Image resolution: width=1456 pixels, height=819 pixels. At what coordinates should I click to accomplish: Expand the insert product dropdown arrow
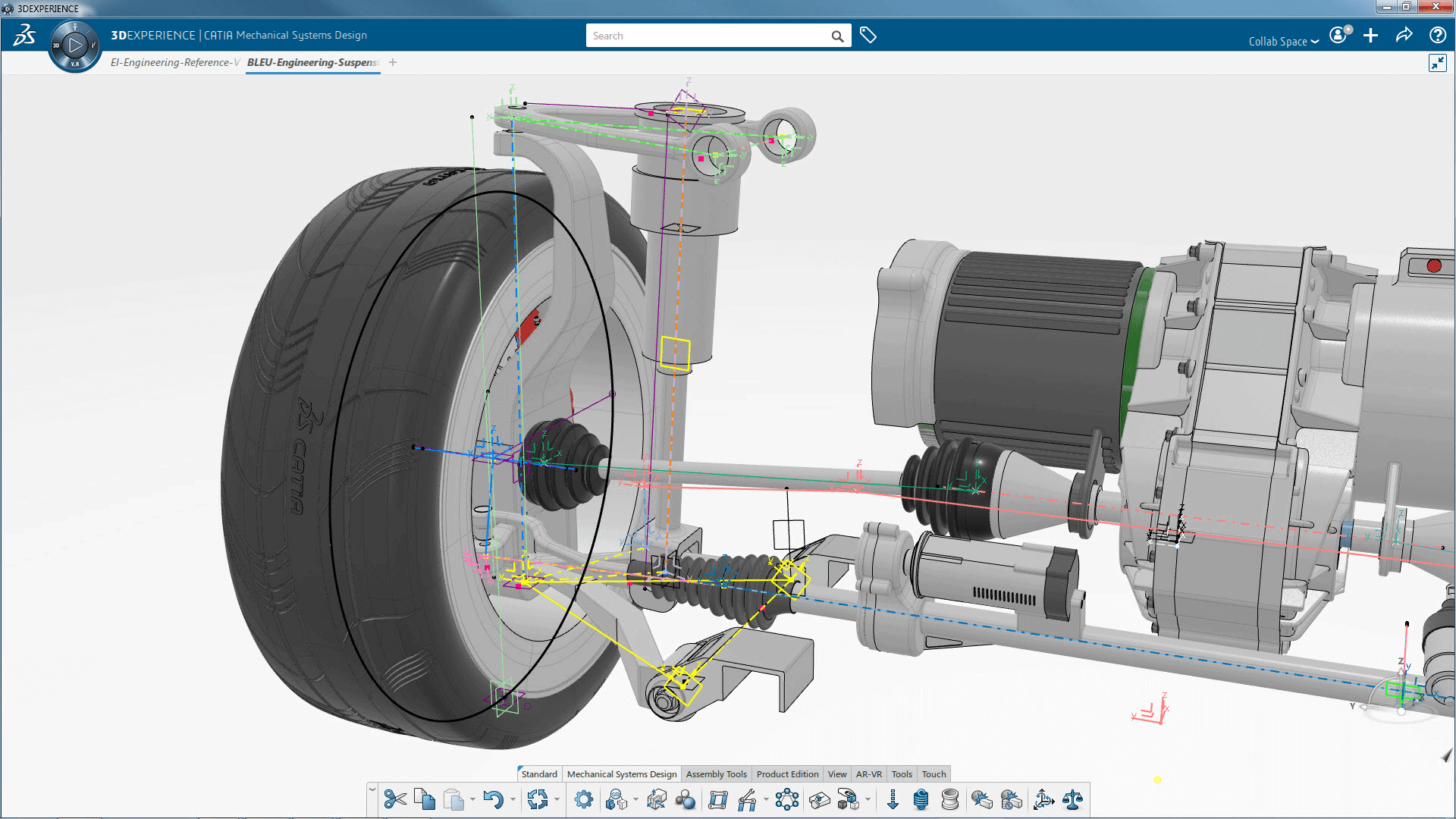[635, 799]
